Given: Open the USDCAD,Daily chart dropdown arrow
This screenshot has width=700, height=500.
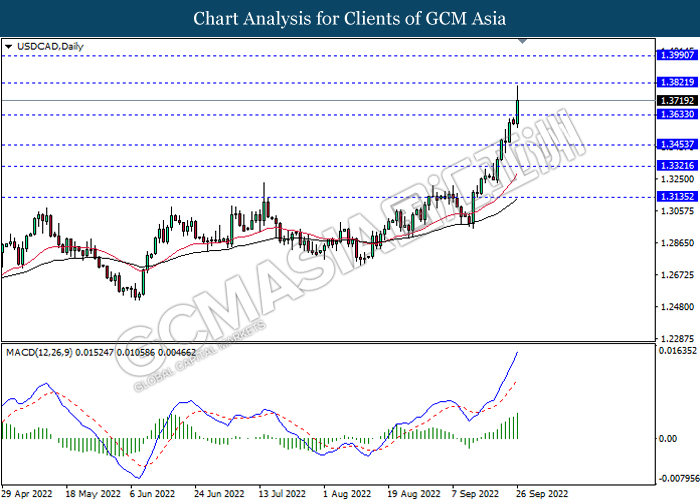Looking at the screenshot, I should 8,46.
